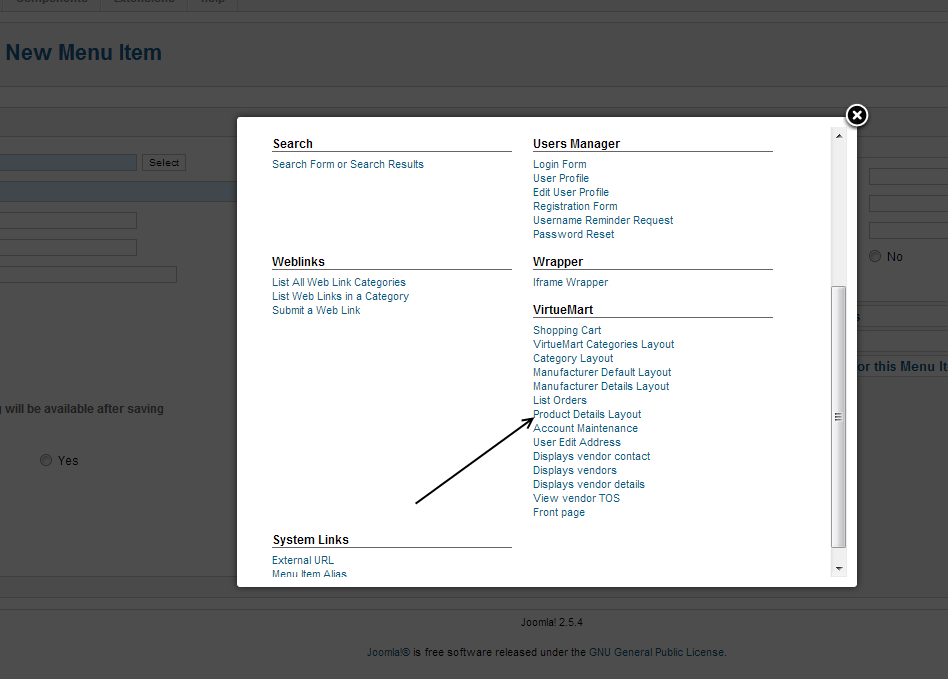The height and width of the screenshot is (679, 948).
Task: Click the 'New Menu Item' page title
Action: 83,53
